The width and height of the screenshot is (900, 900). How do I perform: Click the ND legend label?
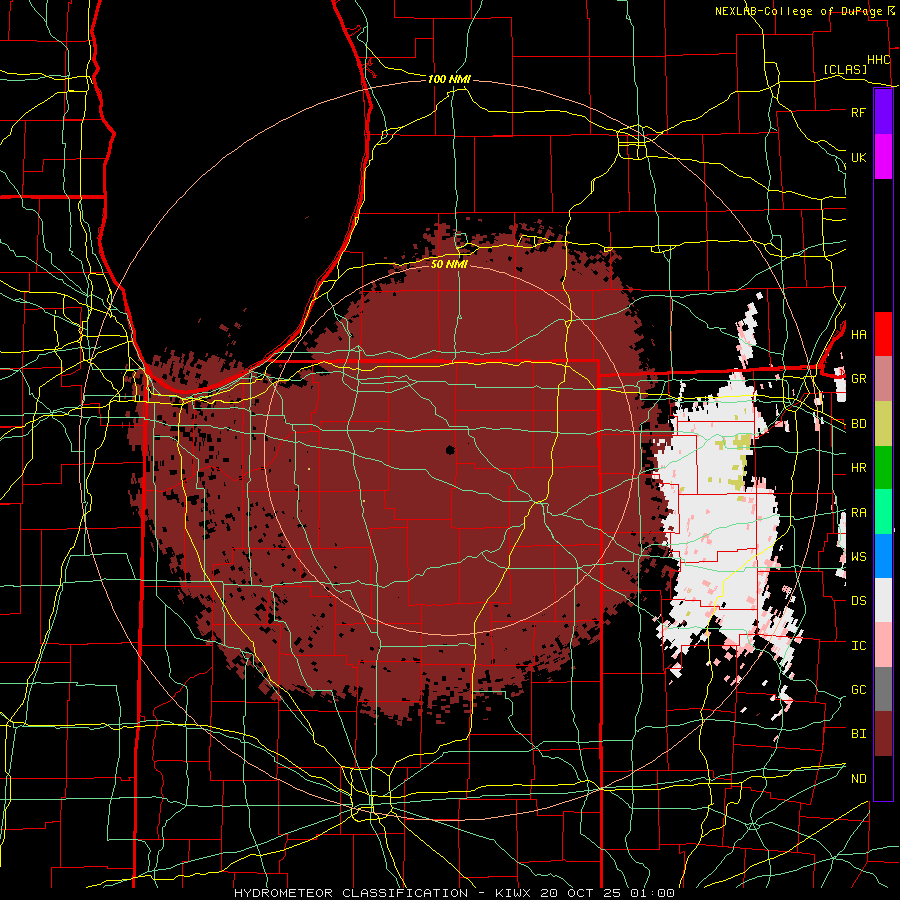858,779
